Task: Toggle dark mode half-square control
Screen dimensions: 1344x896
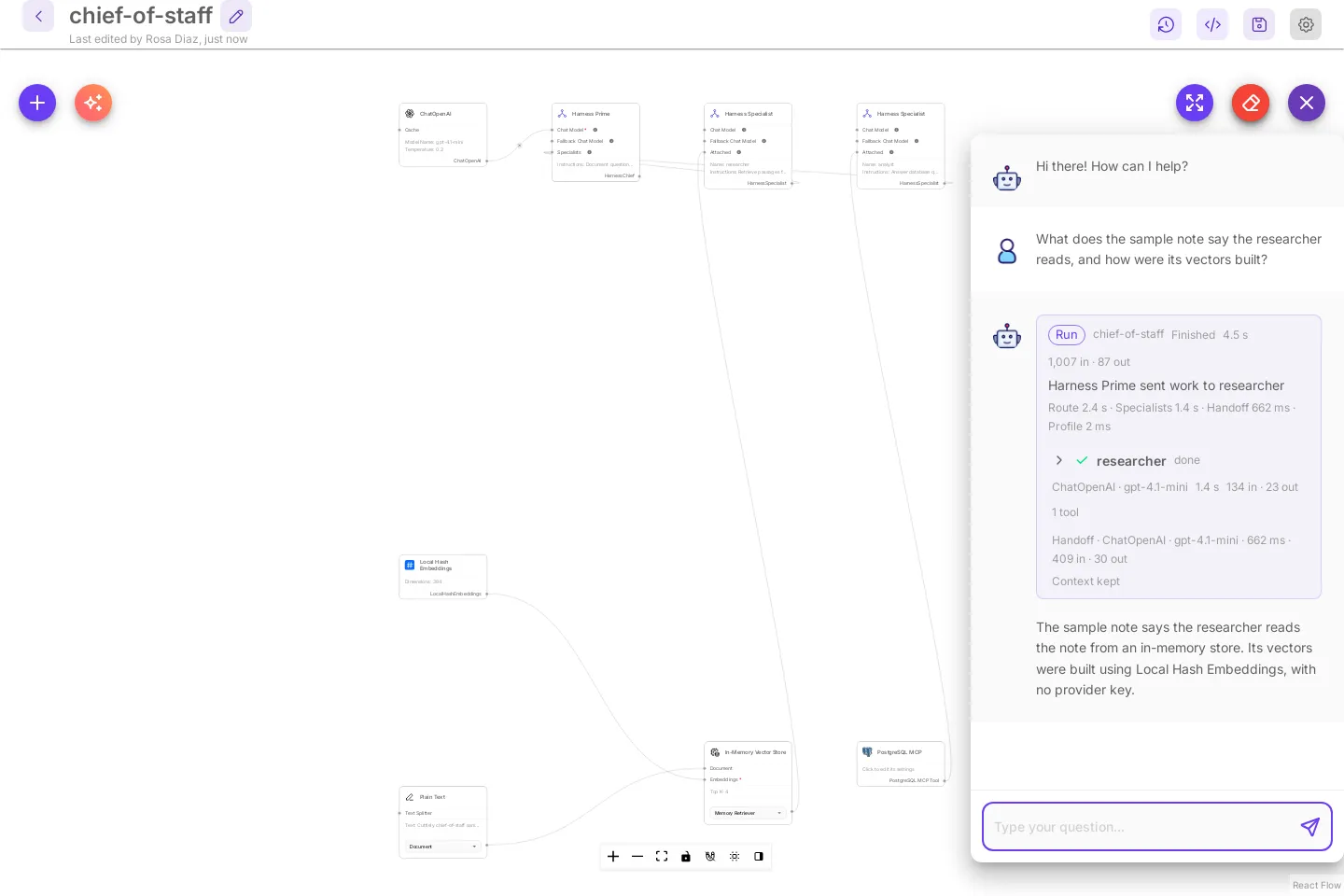Action: click(x=759, y=857)
